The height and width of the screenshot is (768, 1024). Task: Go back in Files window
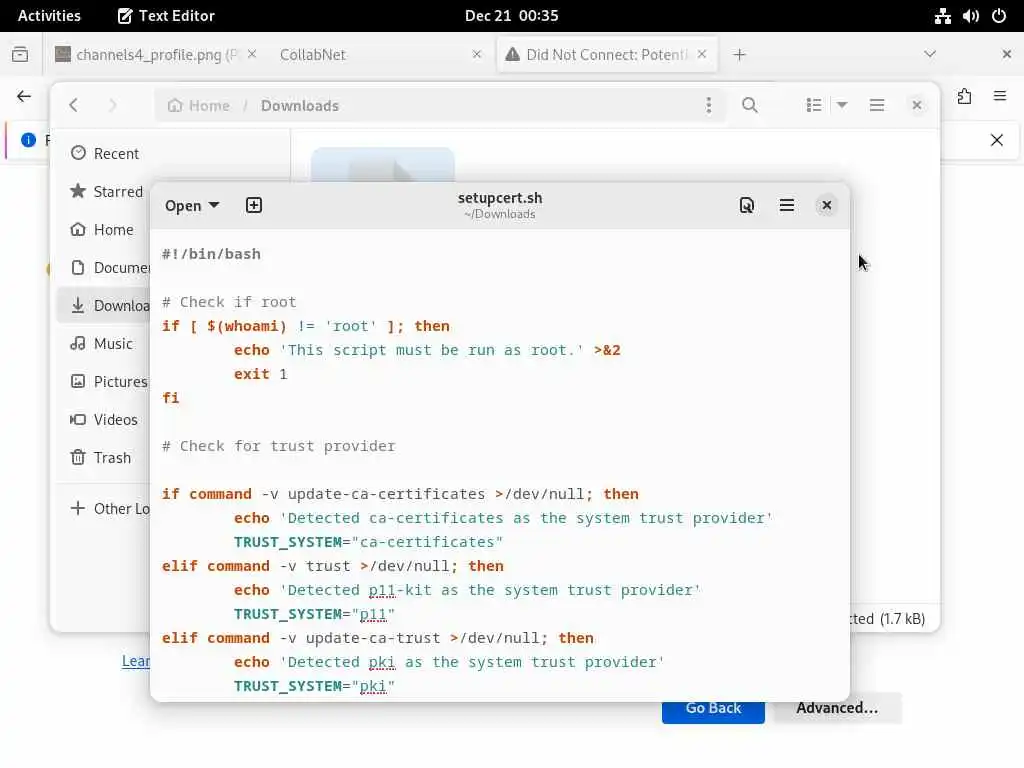coord(74,105)
